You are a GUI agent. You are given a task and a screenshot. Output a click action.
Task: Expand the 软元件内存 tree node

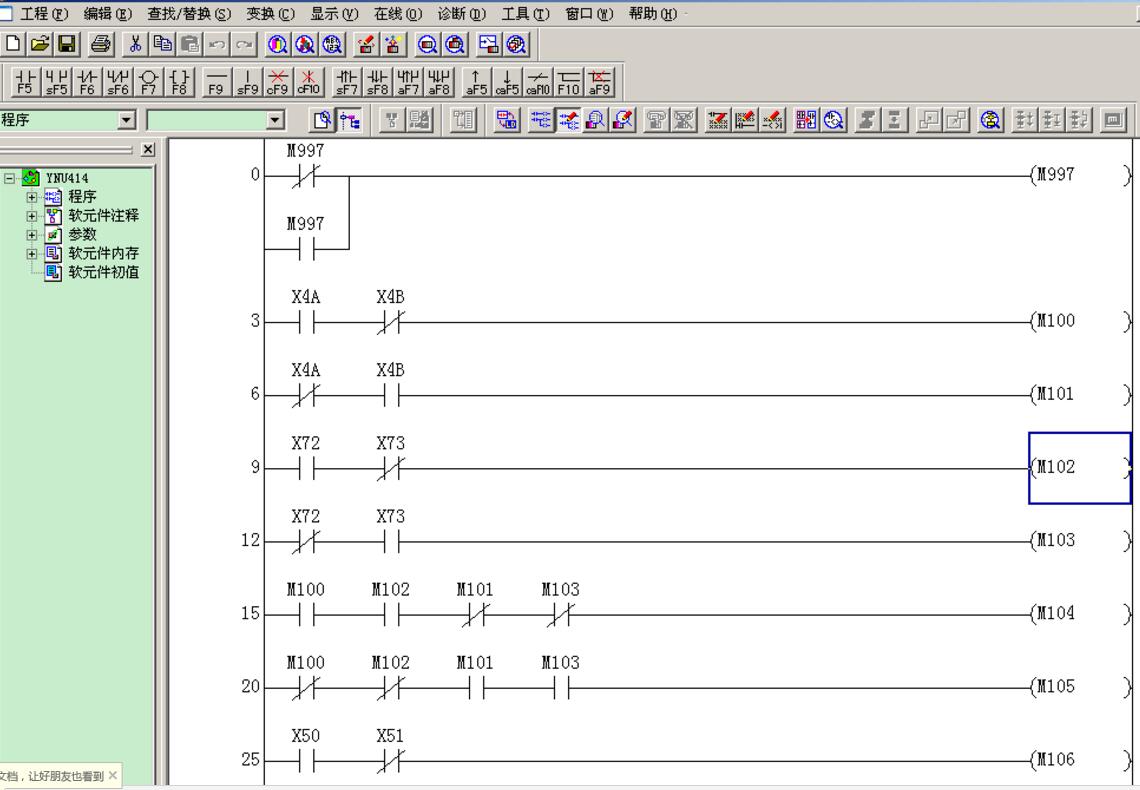click(x=31, y=254)
